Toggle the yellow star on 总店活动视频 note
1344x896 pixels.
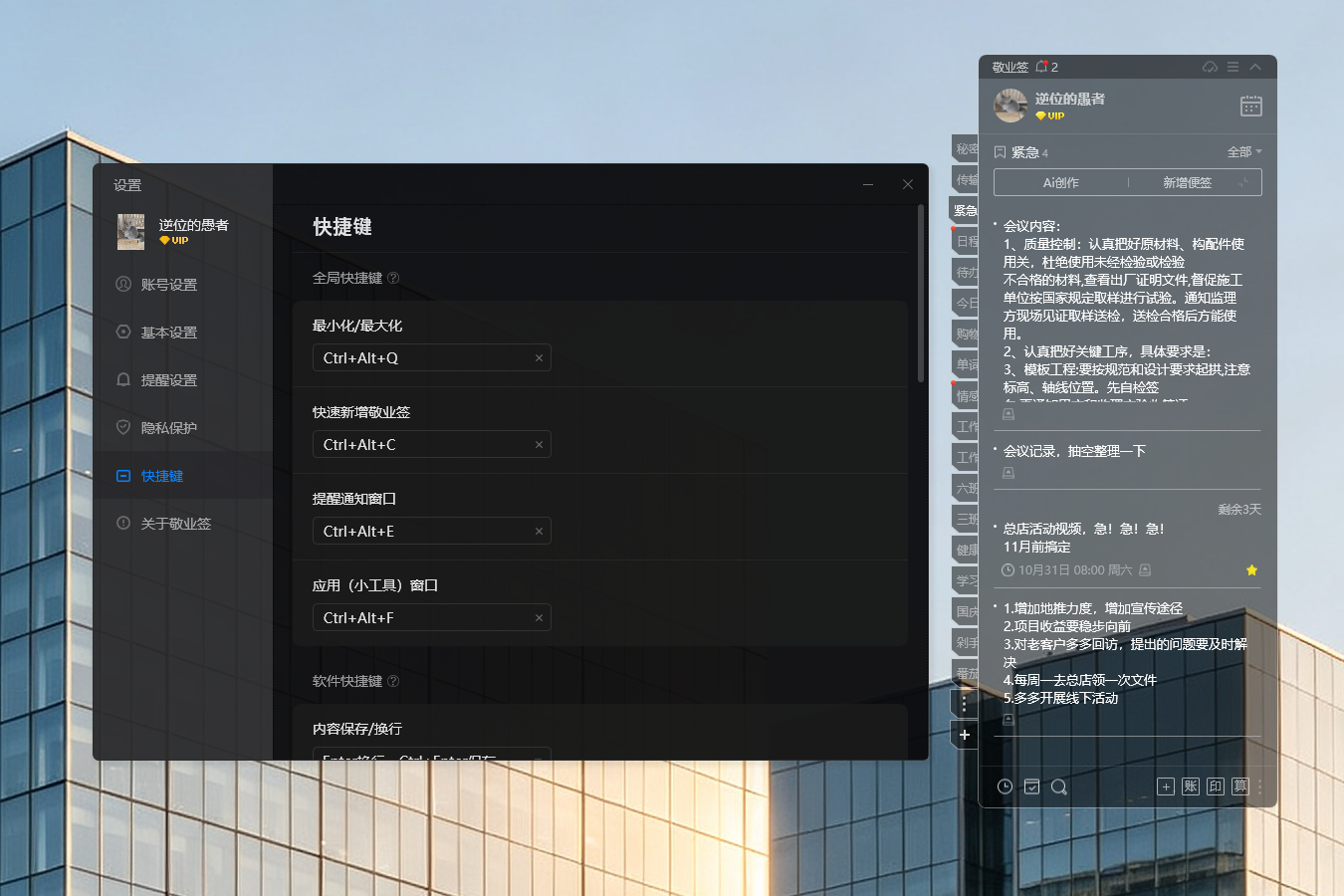point(1251,570)
